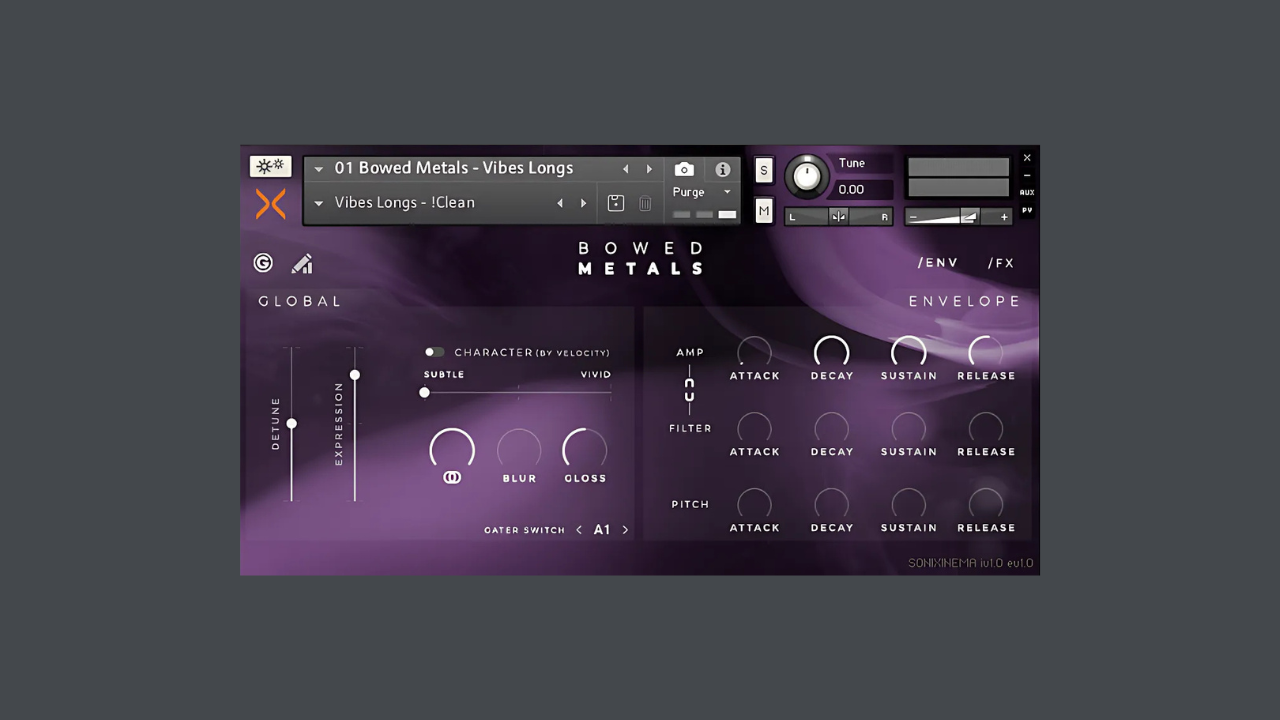Expand the Vibes Longs - !Clean preset dropdown

tap(319, 203)
